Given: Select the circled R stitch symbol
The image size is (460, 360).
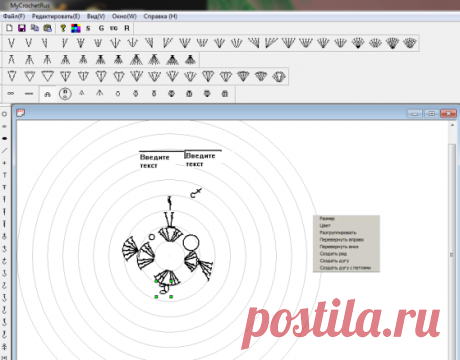Looking at the screenshot, I should click(65, 94).
